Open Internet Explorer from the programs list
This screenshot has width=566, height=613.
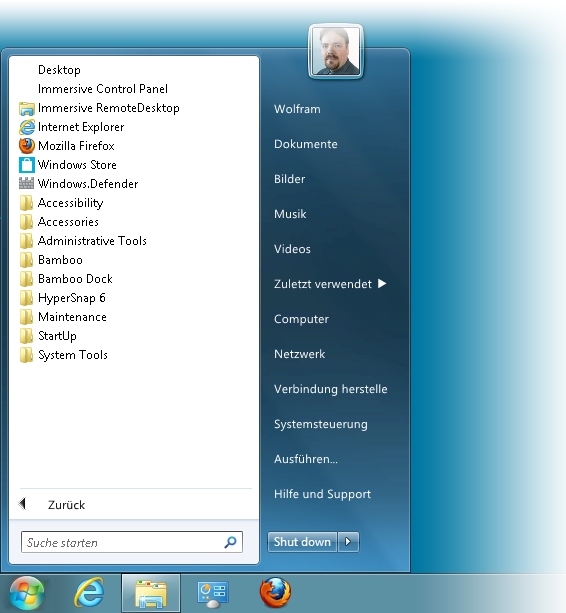[x=72, y=127]
